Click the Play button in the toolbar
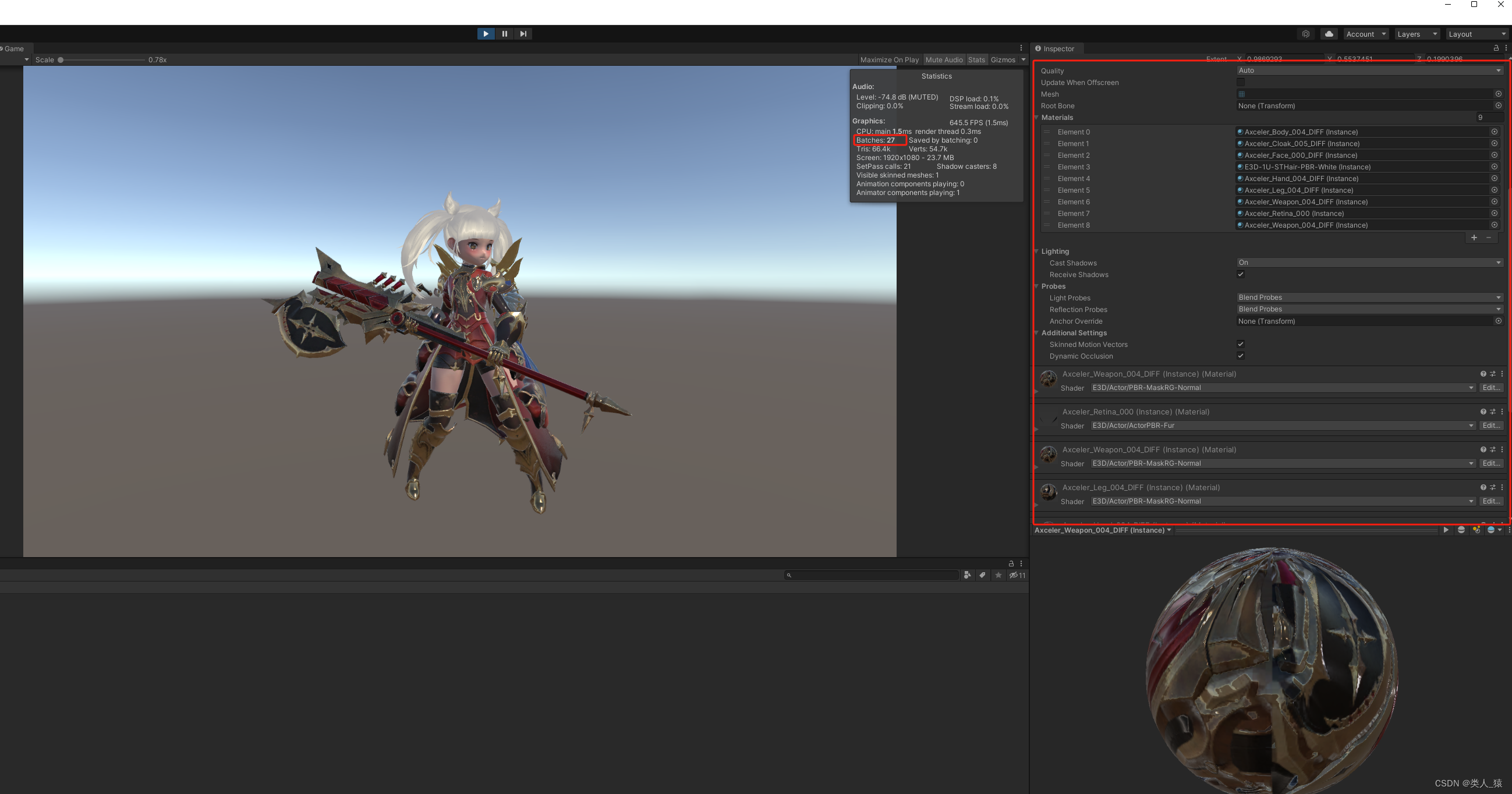Screen dimensions: 1512x794 coord(486,34)
